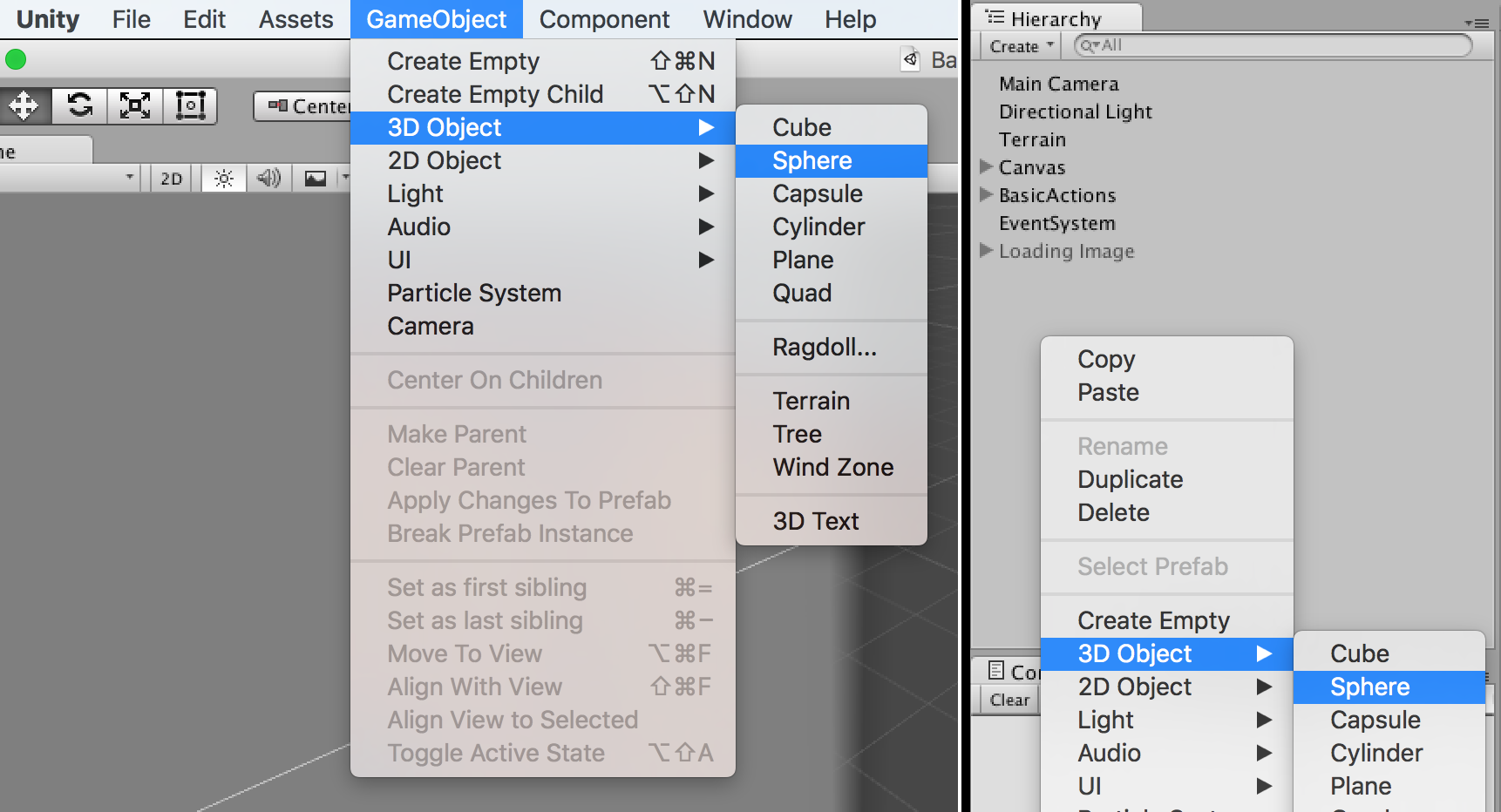Toggle scene audio with speaker icon
1501x812 pixels.
269,178
